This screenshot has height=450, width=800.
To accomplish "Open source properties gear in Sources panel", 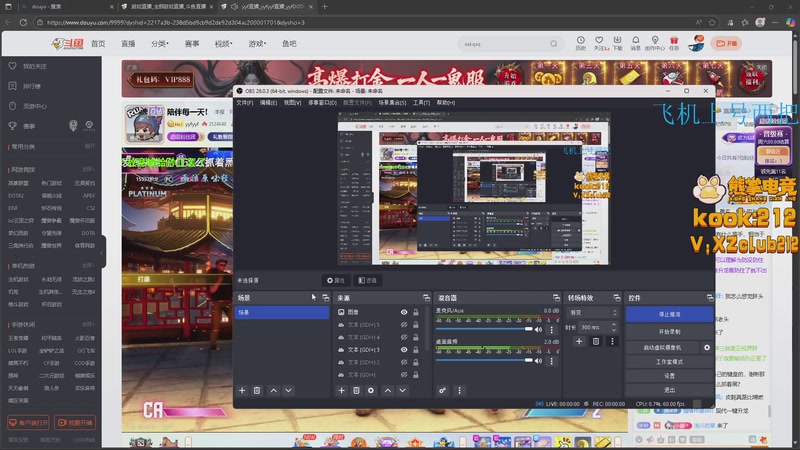I will click(x=371, y=390).
